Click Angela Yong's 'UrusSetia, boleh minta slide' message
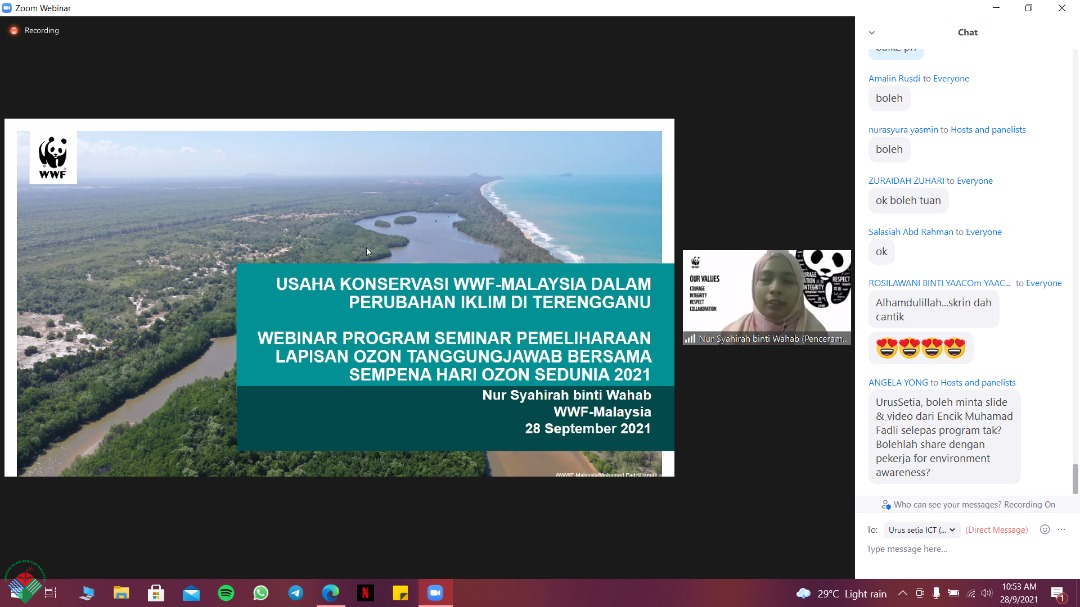The image size is (1080, 607). (x=944, y=437)
